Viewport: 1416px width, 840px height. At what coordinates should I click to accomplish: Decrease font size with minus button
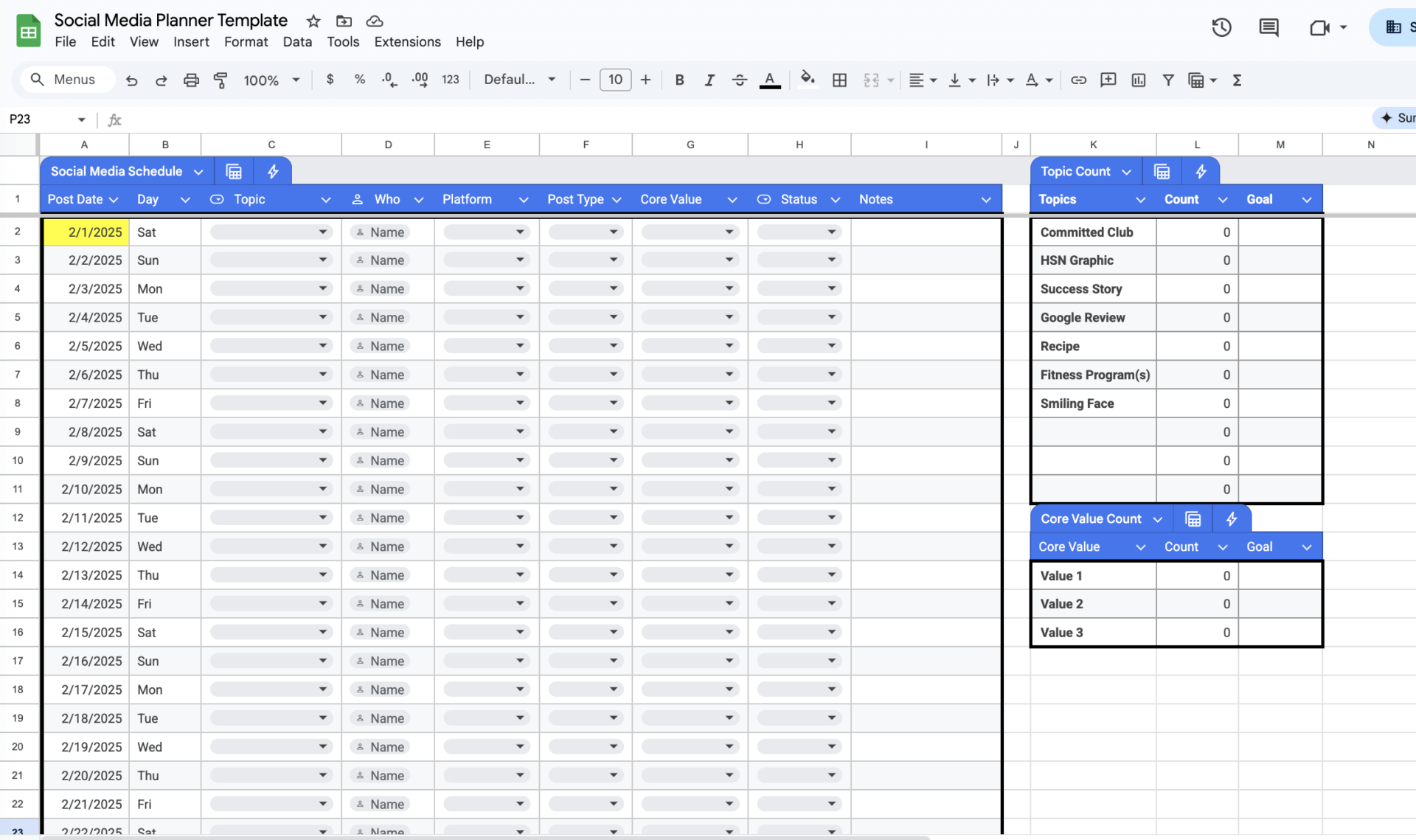tap(585, 80)
